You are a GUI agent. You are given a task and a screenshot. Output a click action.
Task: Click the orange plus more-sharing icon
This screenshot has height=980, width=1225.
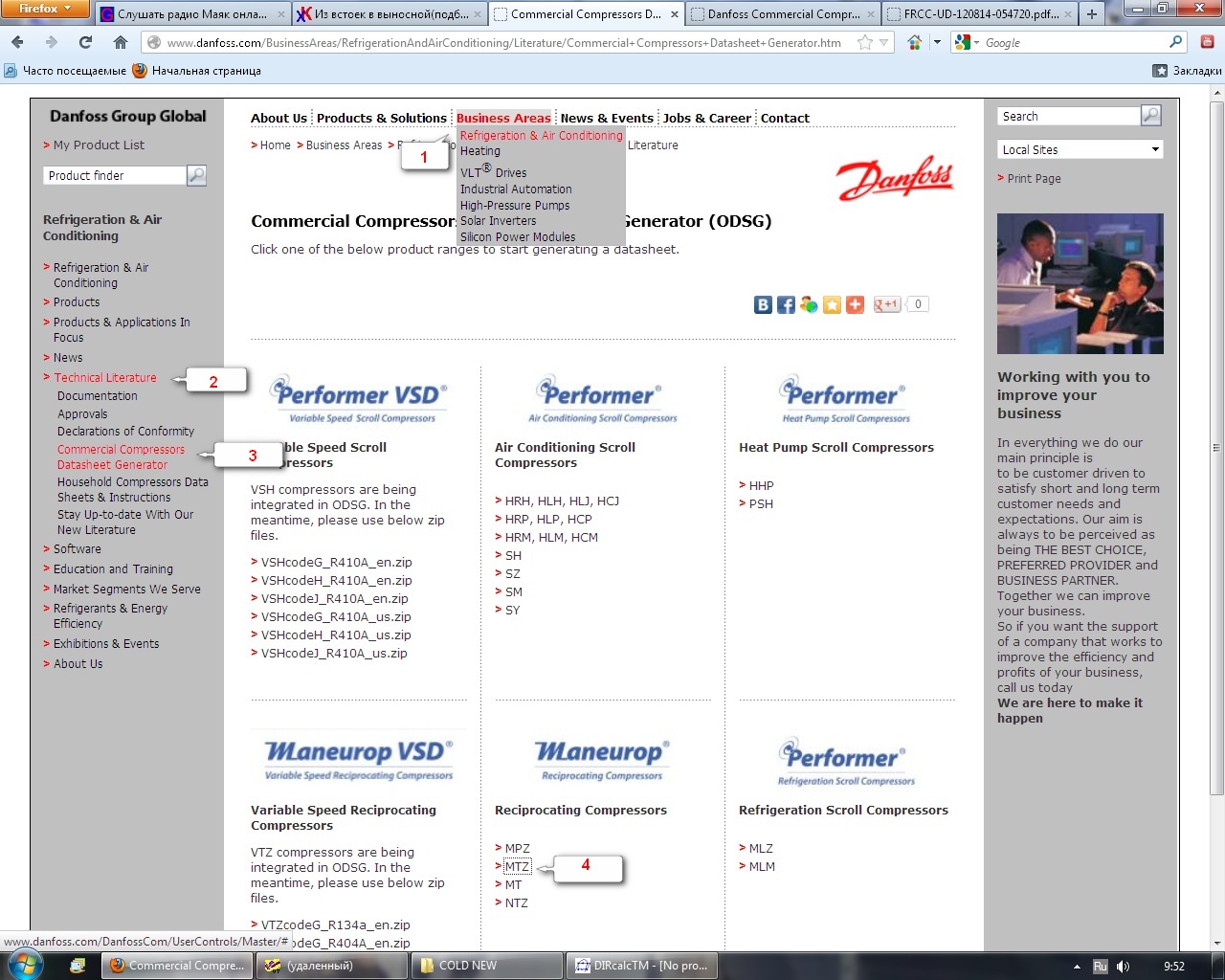click(855, 304)
